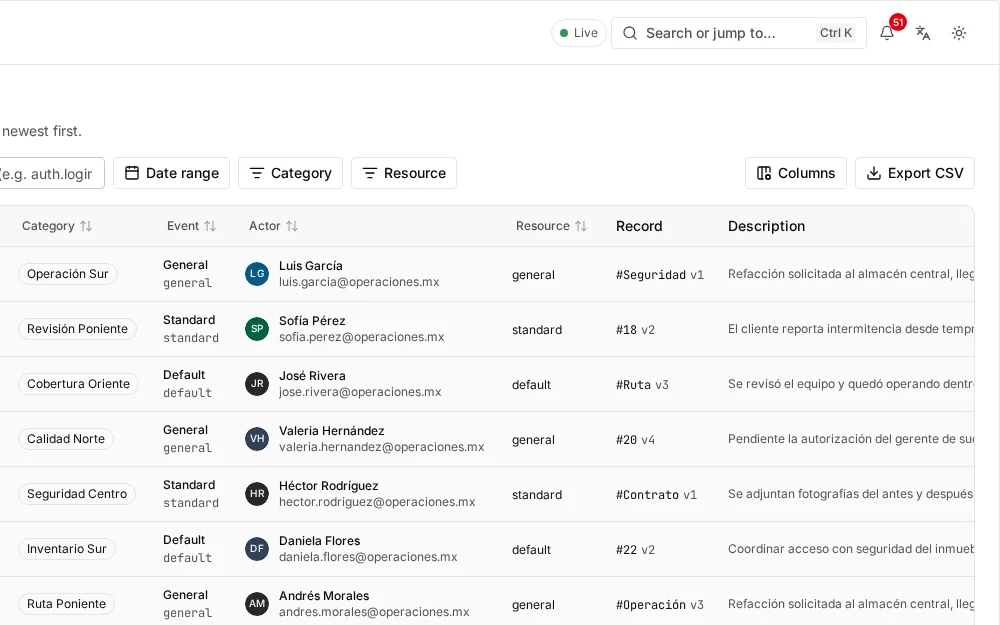Click the Description column header
1000x625 pixels.
(767, 226)
